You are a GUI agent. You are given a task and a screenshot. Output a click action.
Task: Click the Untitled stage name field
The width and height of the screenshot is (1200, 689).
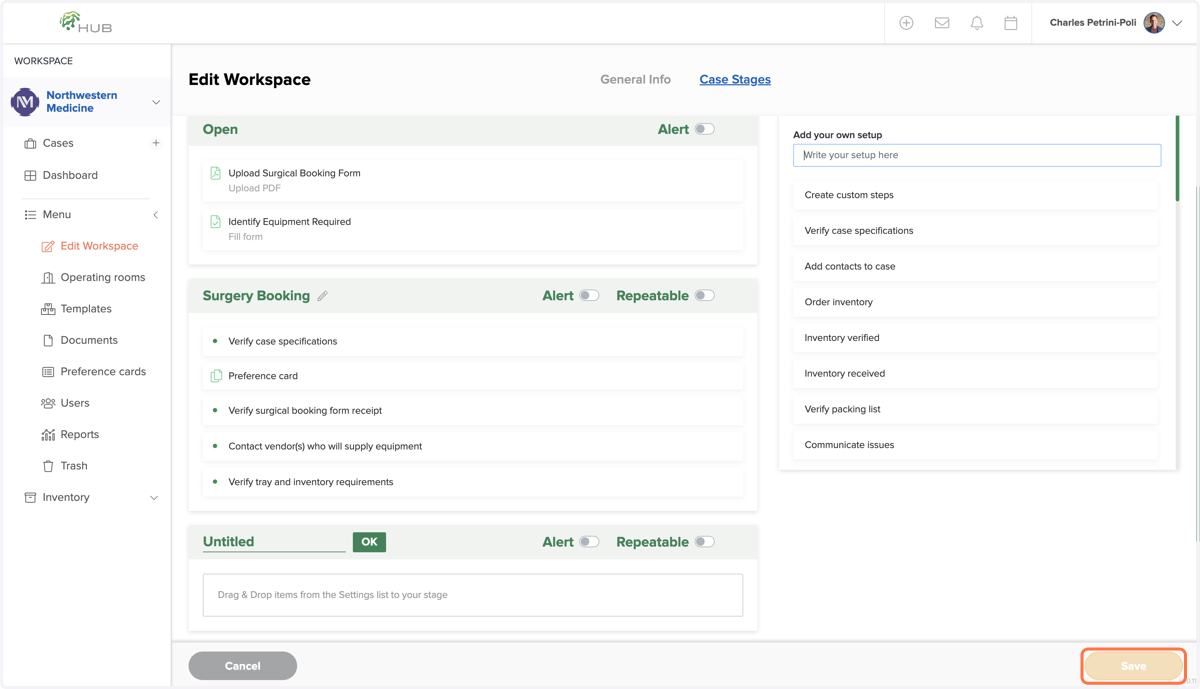pos(274,542)
